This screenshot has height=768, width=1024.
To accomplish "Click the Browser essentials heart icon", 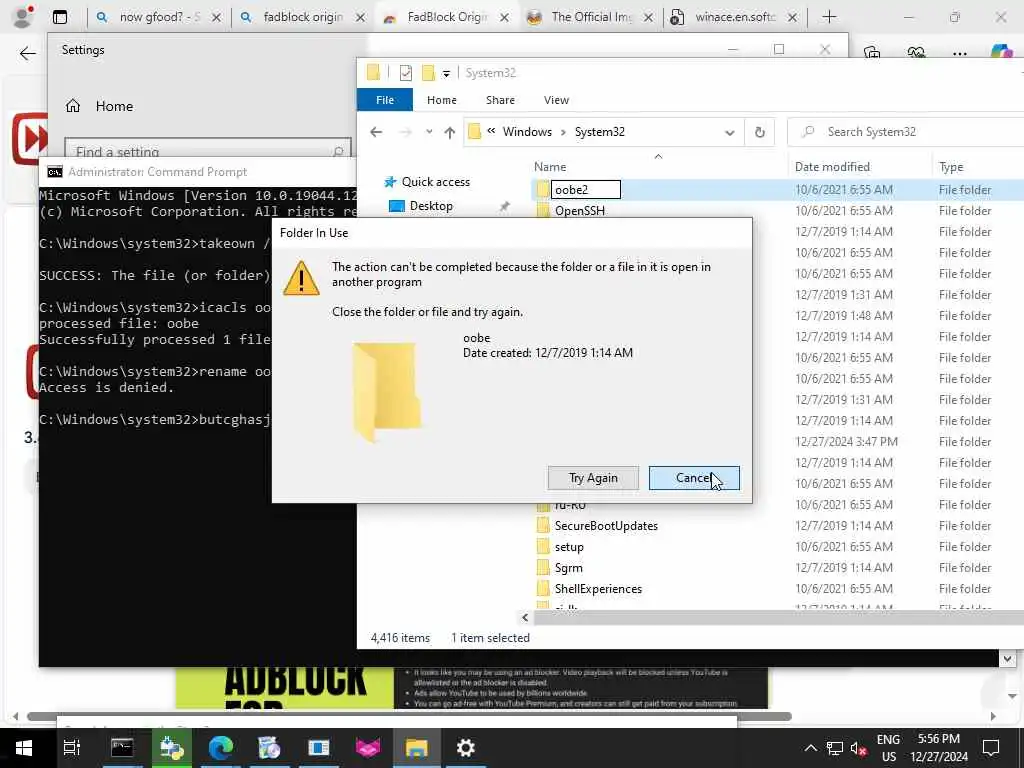I will pyautogui.click(x=916, y=53).
